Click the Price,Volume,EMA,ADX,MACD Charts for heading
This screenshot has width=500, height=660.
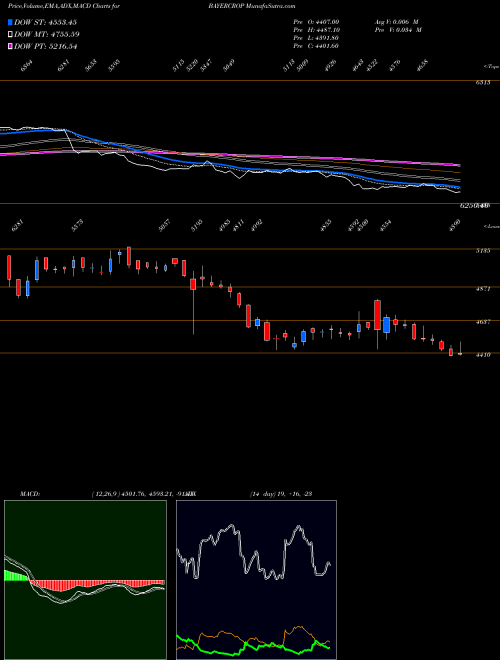click(x=64, y=6)
